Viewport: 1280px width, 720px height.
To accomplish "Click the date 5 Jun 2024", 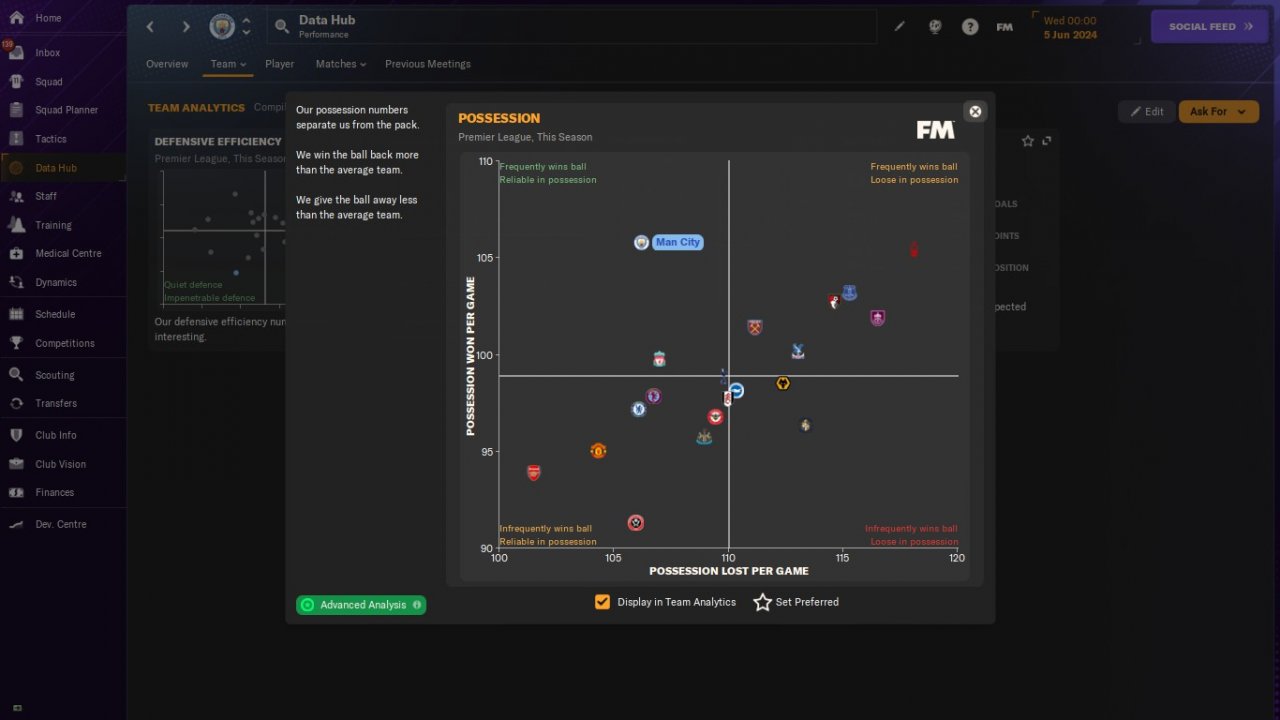I will (x=1070, y=34).
